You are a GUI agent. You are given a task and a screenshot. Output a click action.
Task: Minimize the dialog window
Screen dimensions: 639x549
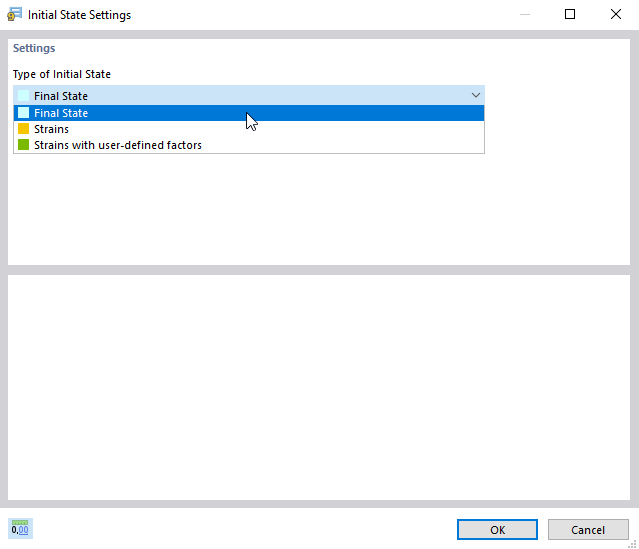tap(525, 15)
